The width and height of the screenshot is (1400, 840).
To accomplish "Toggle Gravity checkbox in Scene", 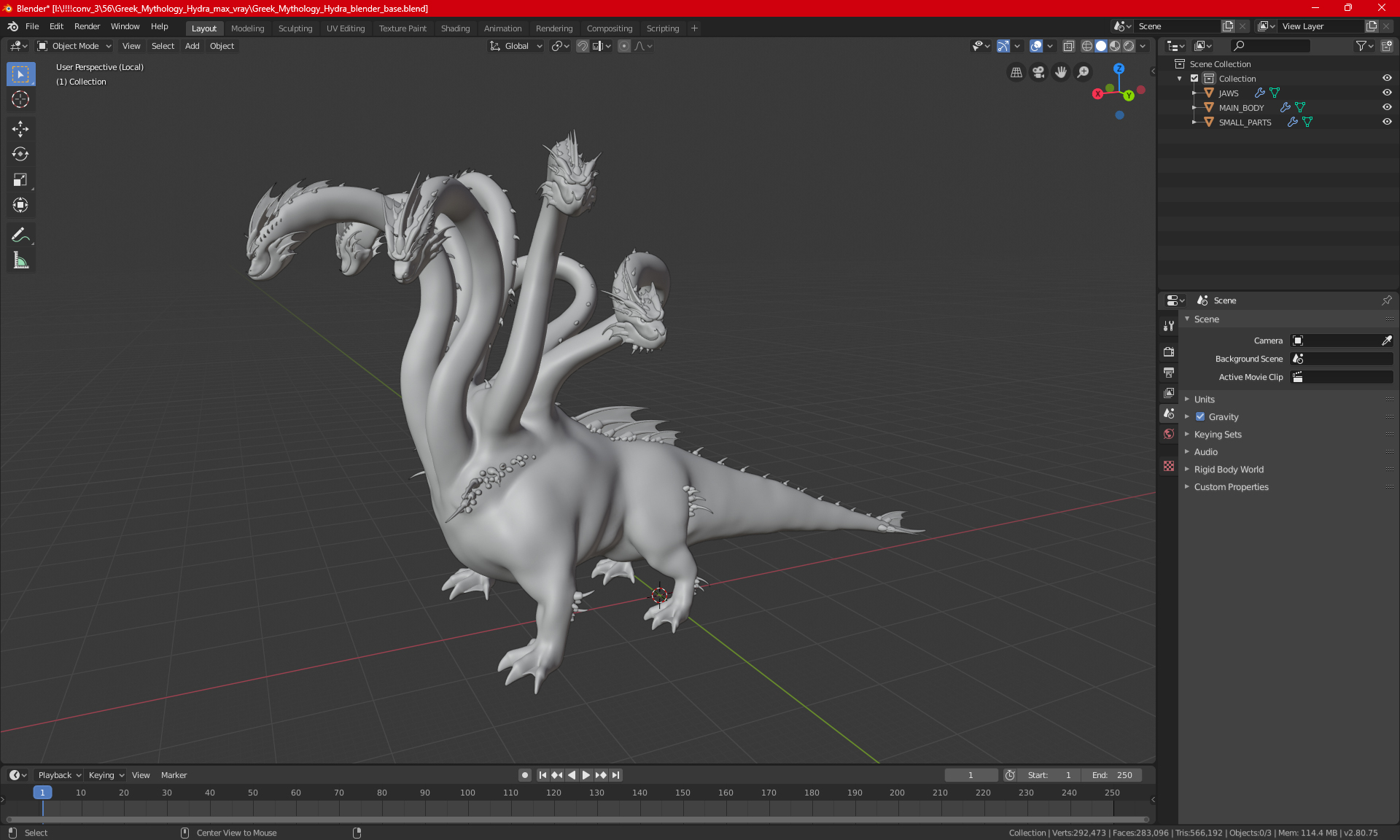I will (1200, 416).
